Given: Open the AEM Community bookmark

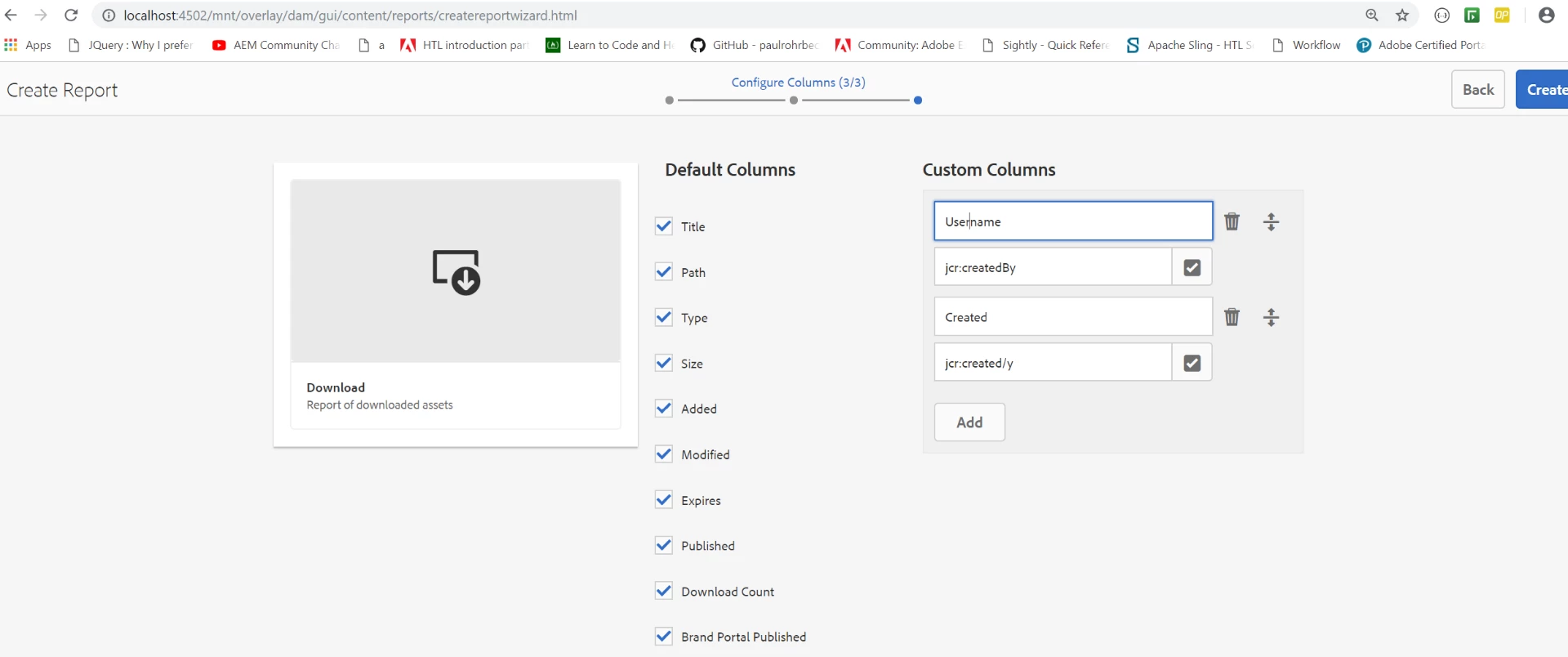Looking at the screenshot, I should (275, 45).
